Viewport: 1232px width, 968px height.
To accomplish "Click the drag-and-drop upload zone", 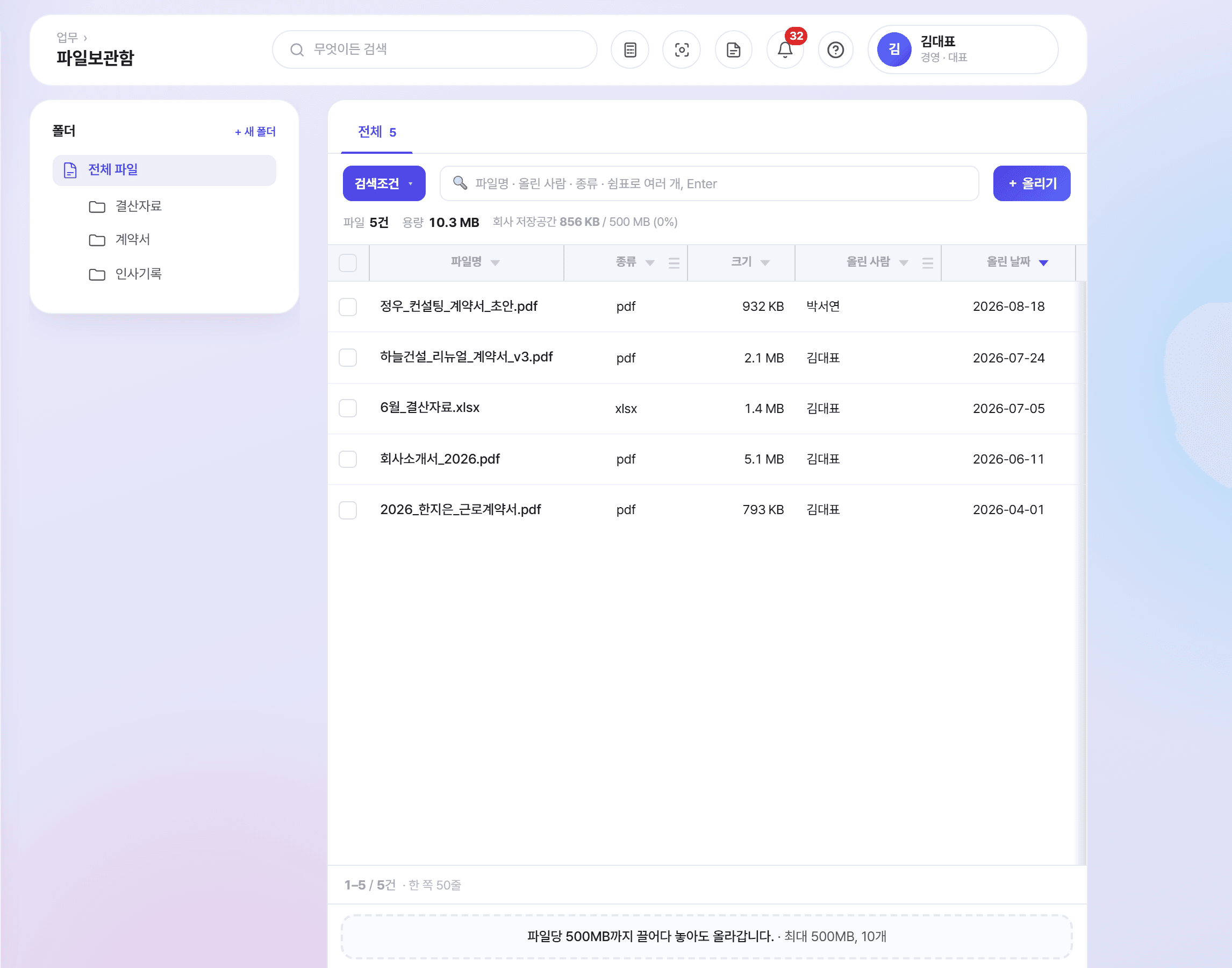I will pos(706,936).
